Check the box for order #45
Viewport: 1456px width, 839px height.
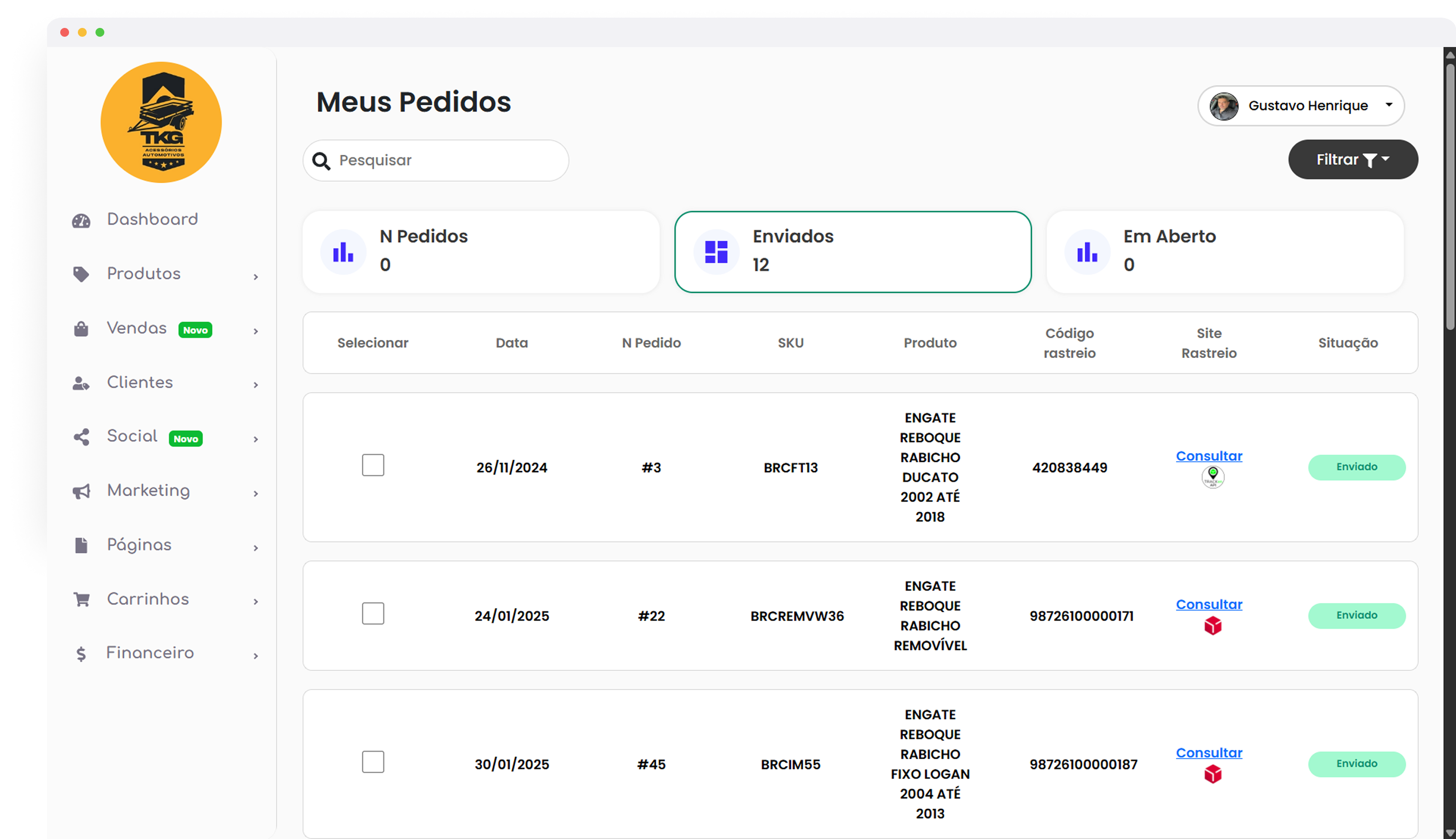pos(373,762)
